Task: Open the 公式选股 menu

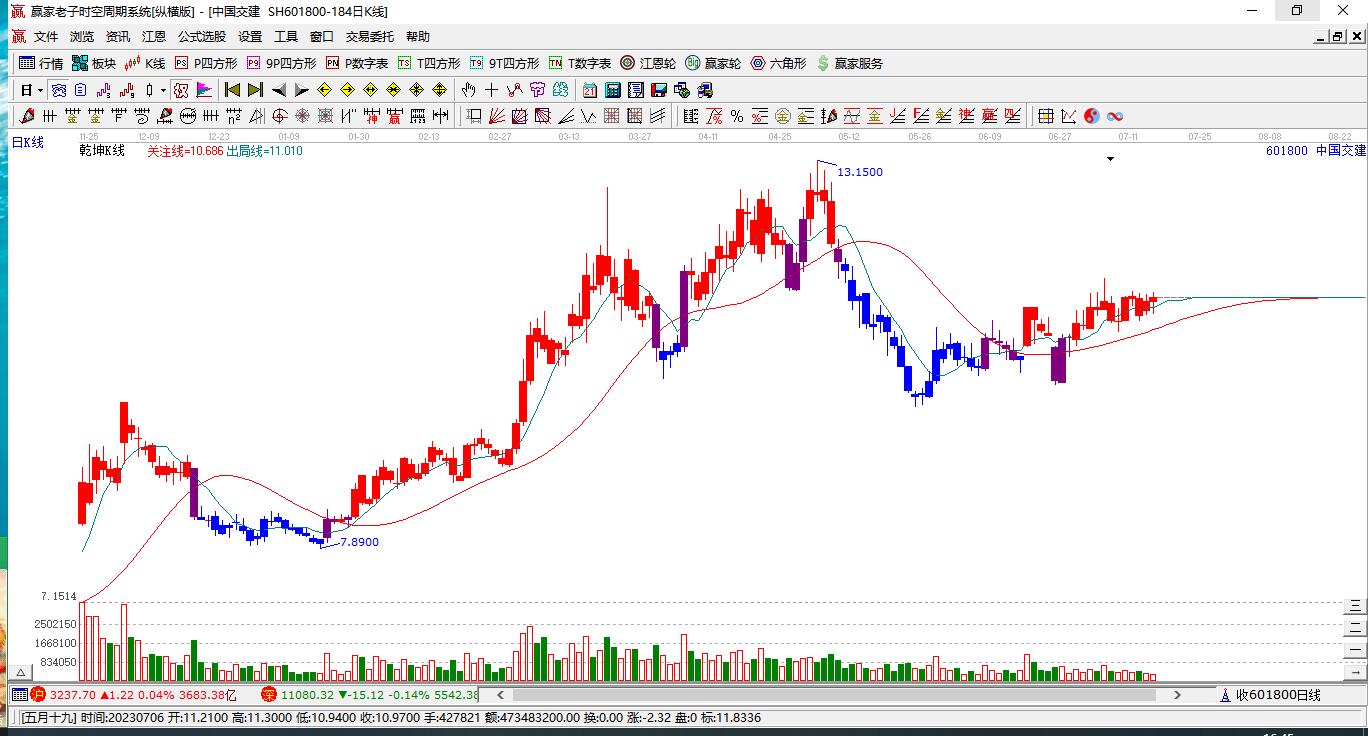Action: 202,37
